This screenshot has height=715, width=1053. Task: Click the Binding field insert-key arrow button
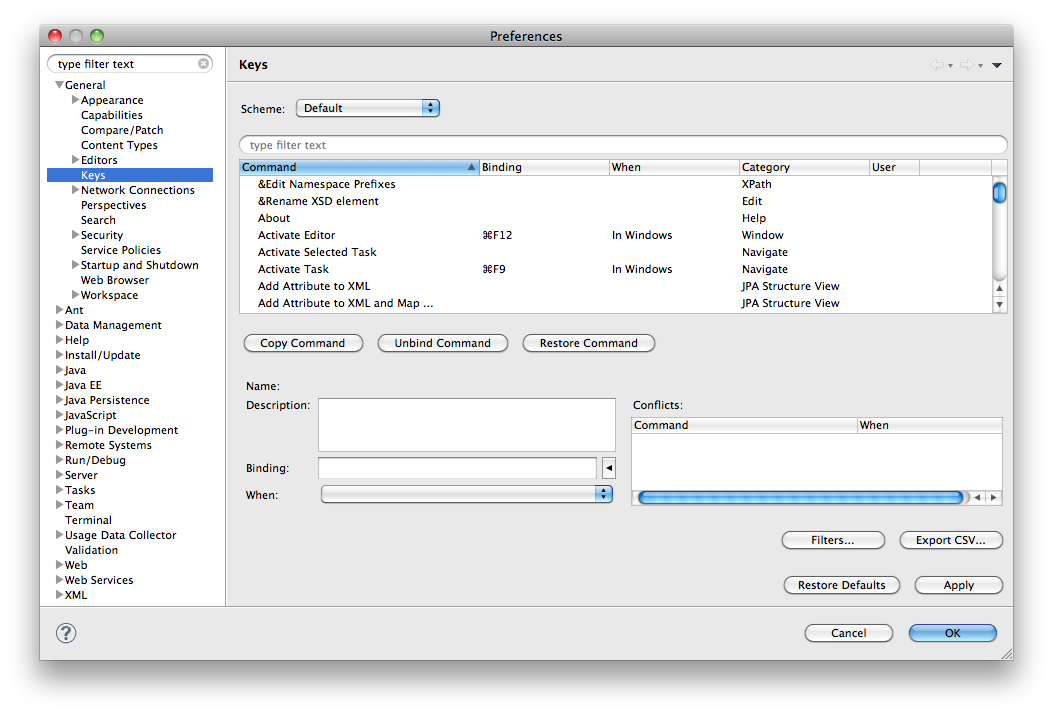coord(608,468)
